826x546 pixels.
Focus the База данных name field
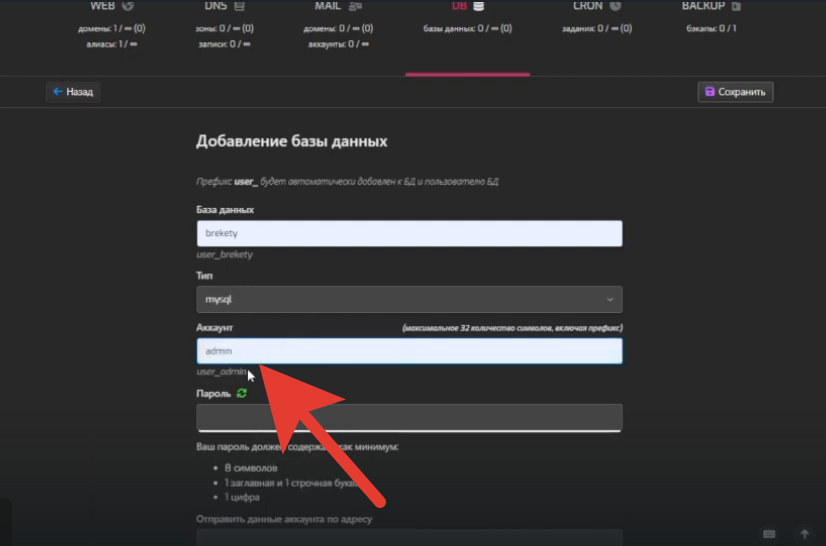click(x=409, y=233)
